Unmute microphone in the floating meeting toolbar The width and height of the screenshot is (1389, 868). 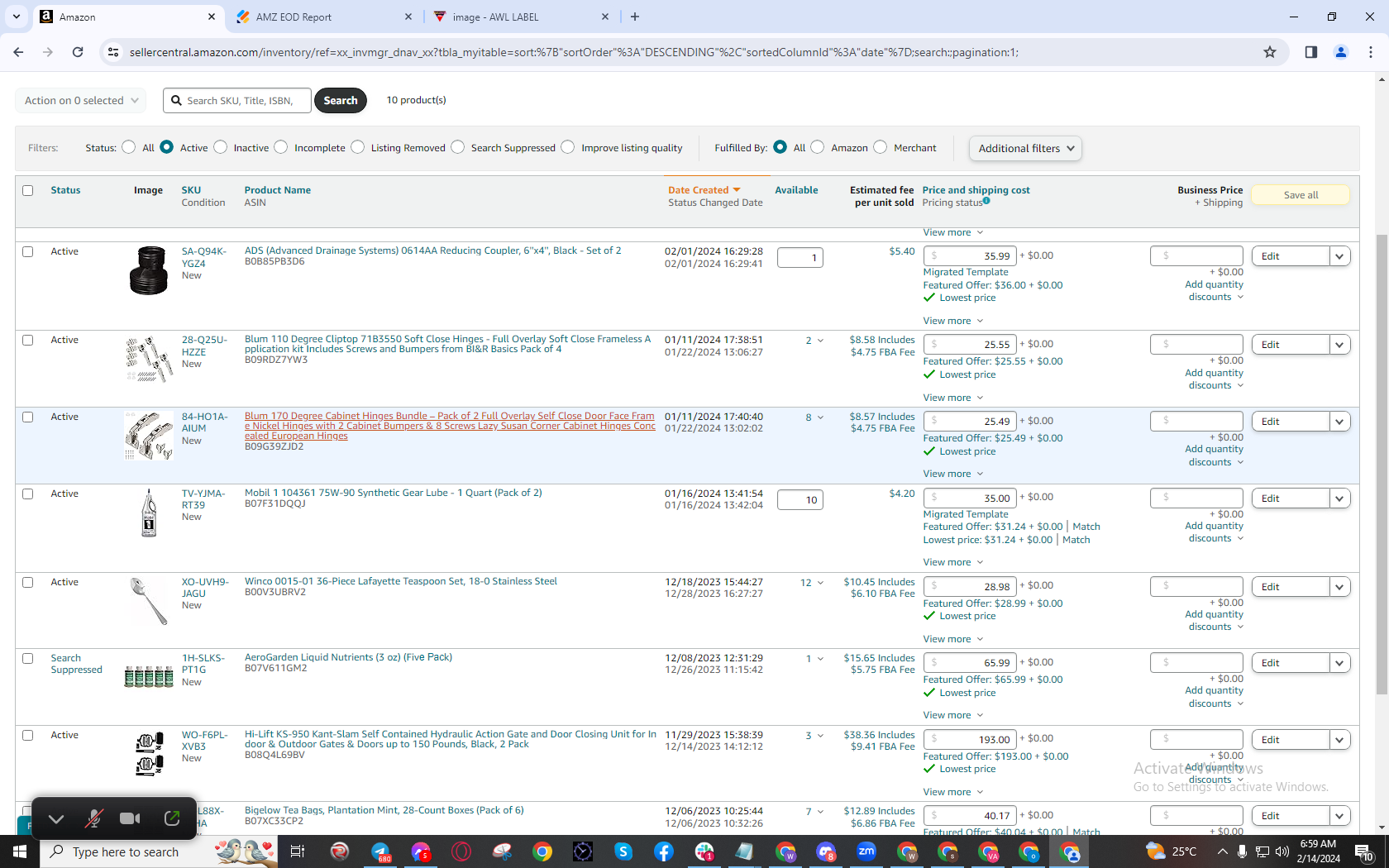coord(94,818)
